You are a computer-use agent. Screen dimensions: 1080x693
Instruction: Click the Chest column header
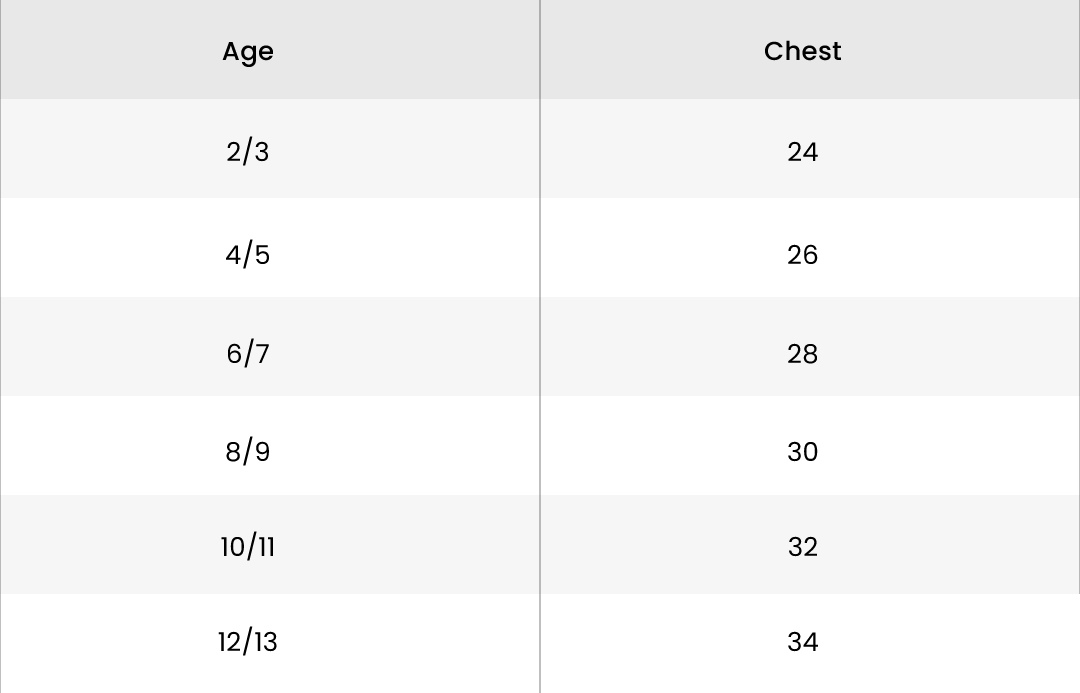[802, 51]
